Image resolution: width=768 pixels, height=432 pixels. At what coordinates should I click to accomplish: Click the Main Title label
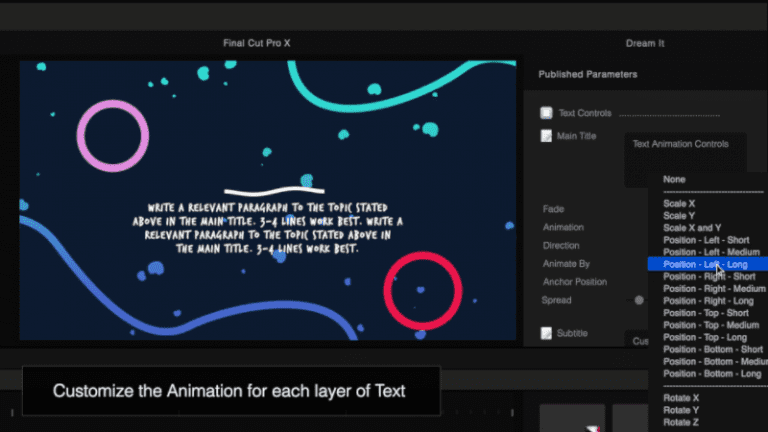[x=576, y=136]
